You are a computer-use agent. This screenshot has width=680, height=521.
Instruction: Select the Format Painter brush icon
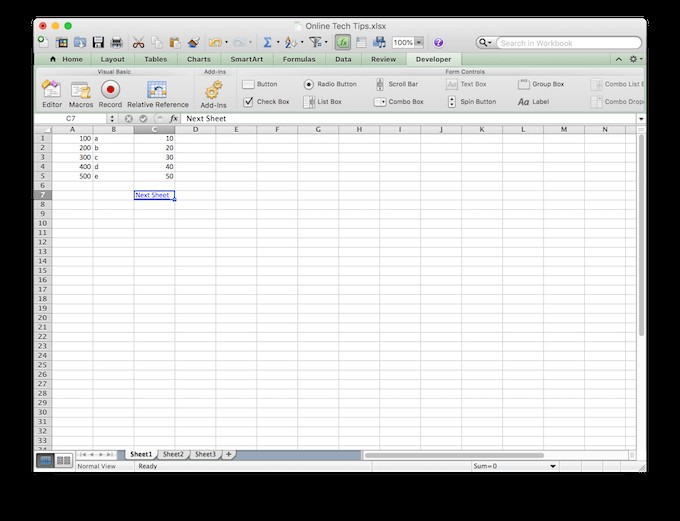coord(193,43)
